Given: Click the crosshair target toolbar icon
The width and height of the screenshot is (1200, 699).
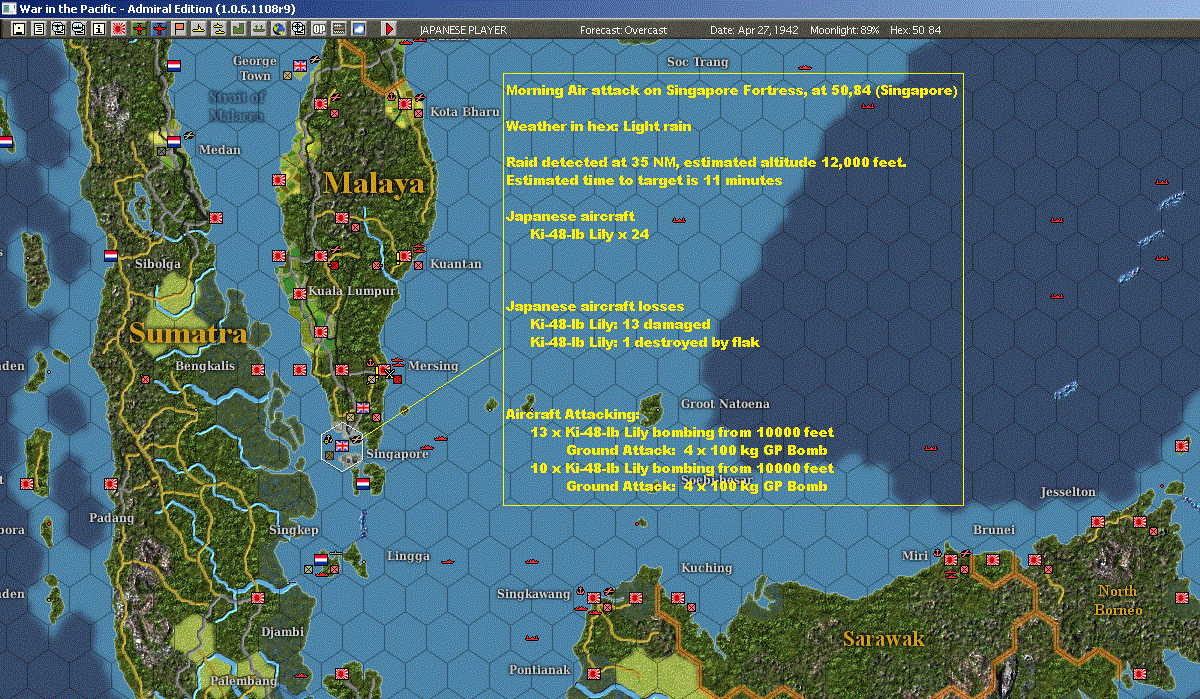Looking at the screenshot, I should click(x=298, y=29).
